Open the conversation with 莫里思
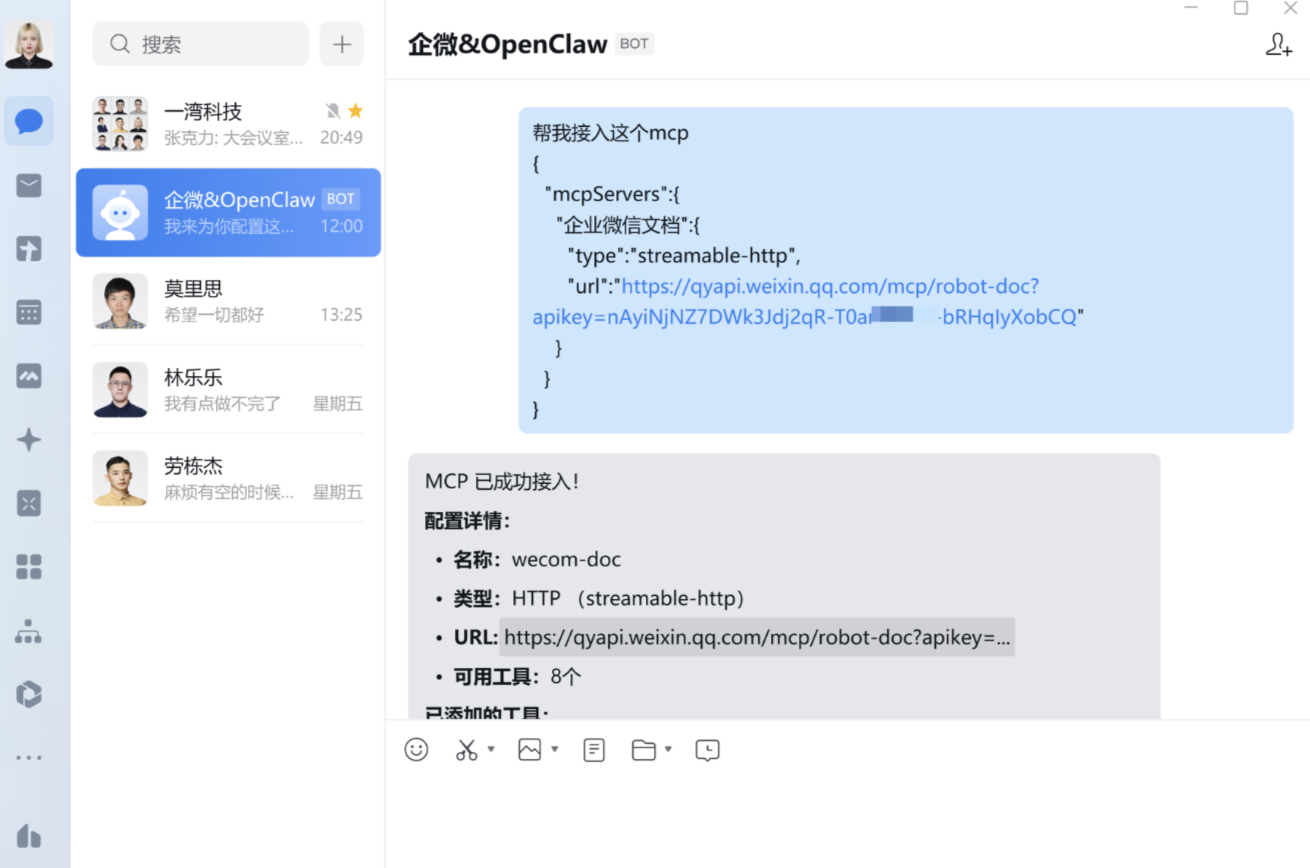Viewport: 1310px width, 868px height. (228, 301)
